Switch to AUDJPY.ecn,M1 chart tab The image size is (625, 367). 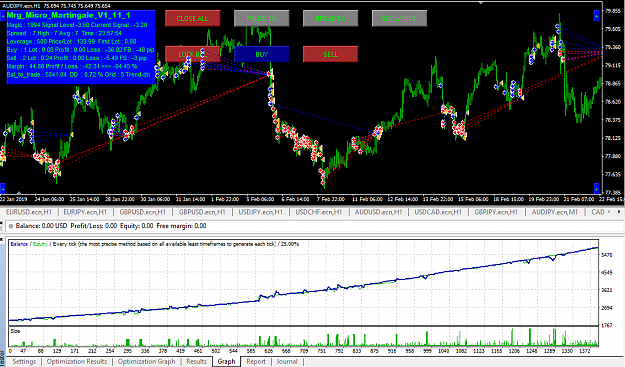coord(554,212)
